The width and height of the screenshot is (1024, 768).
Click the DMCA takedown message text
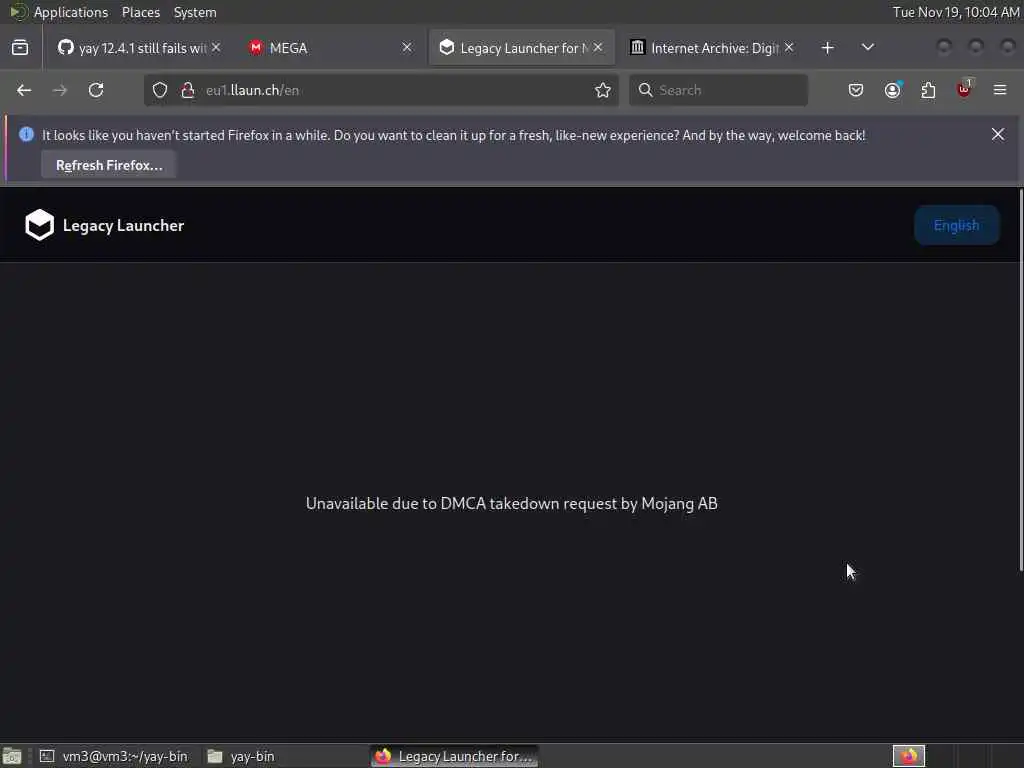click(511, 504)
